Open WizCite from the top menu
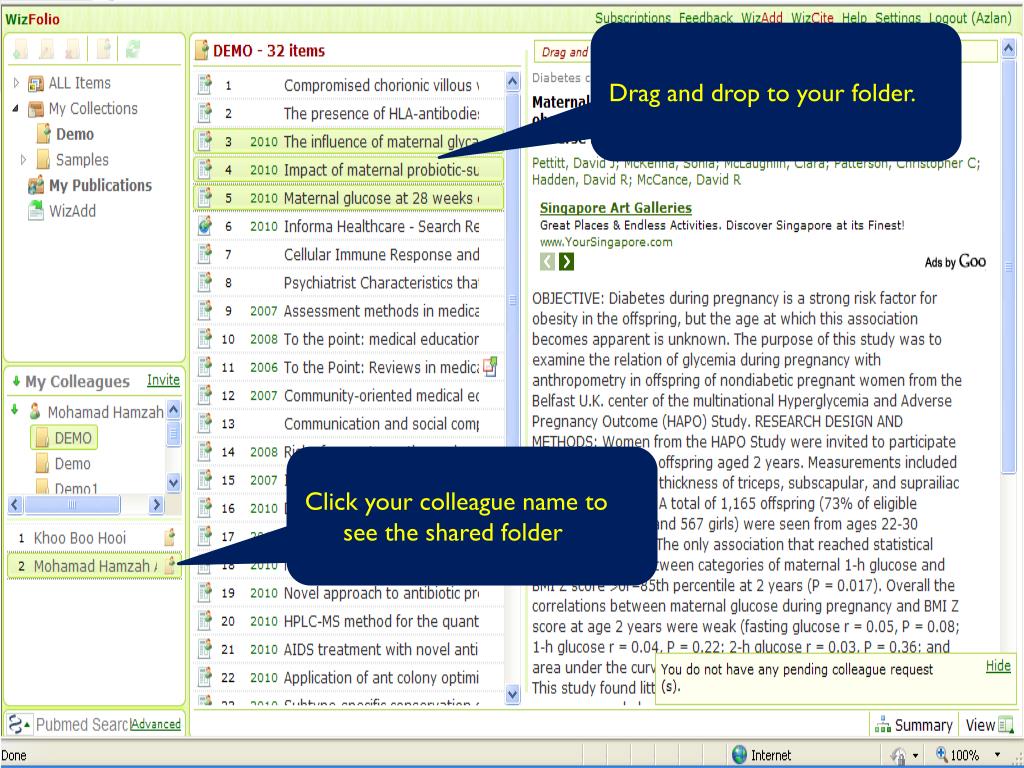1024x768 pixels. pos(812,18)
